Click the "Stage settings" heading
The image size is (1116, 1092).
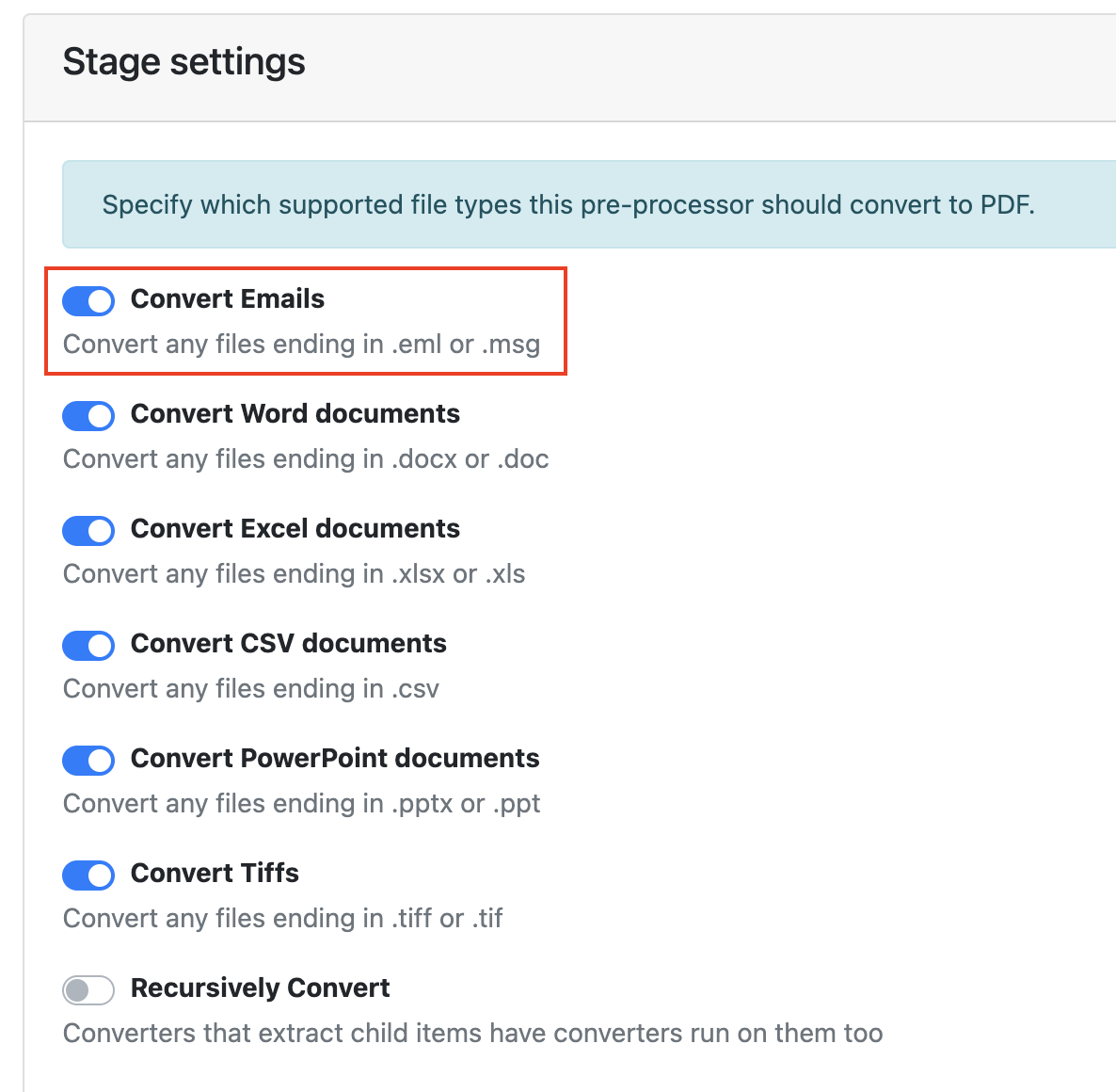pyautogui.click(x=184, y=62)
